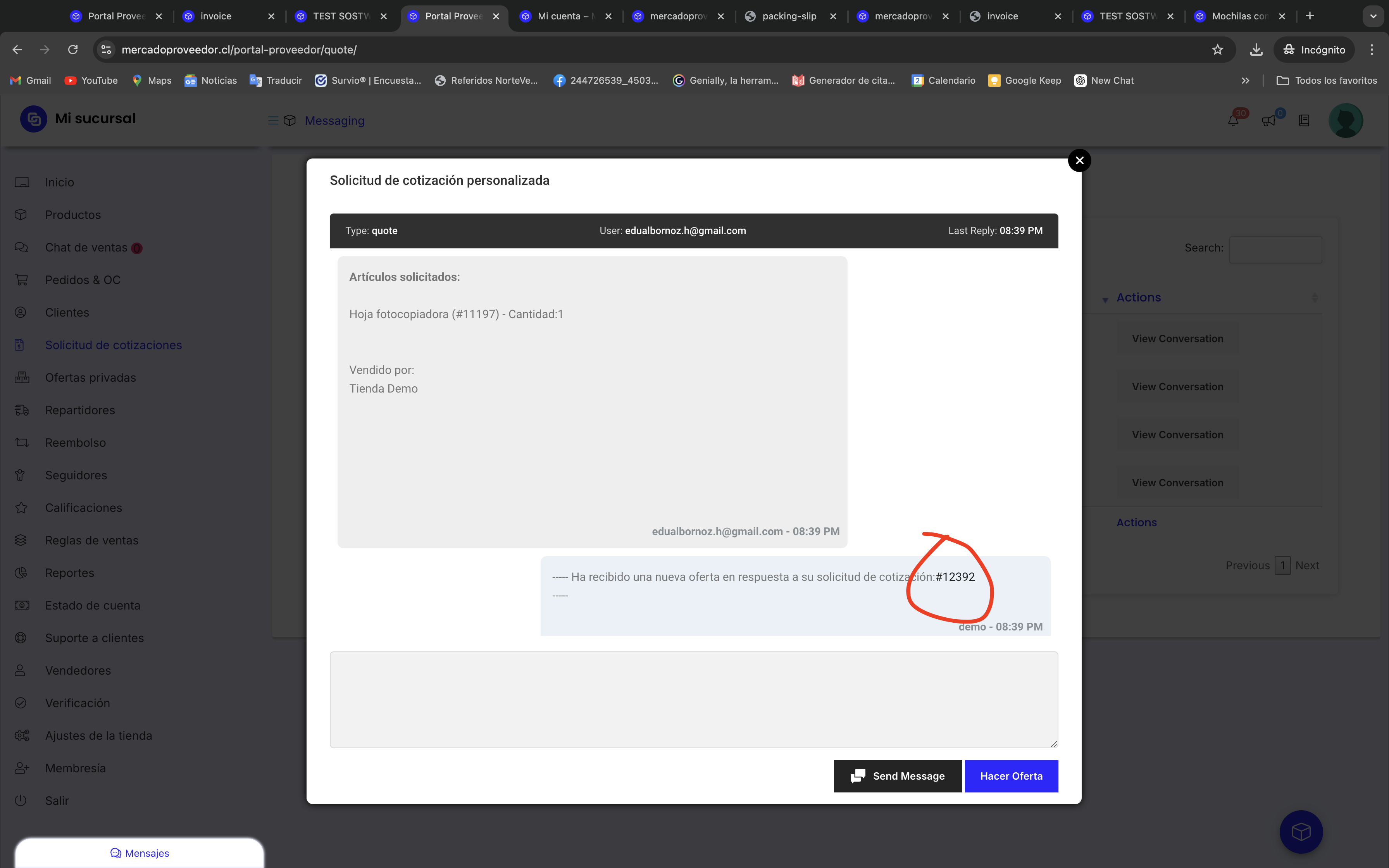Toggle the sidebar hamburger menu icon
Viewport: 1389px width, 868px height.
273,121
